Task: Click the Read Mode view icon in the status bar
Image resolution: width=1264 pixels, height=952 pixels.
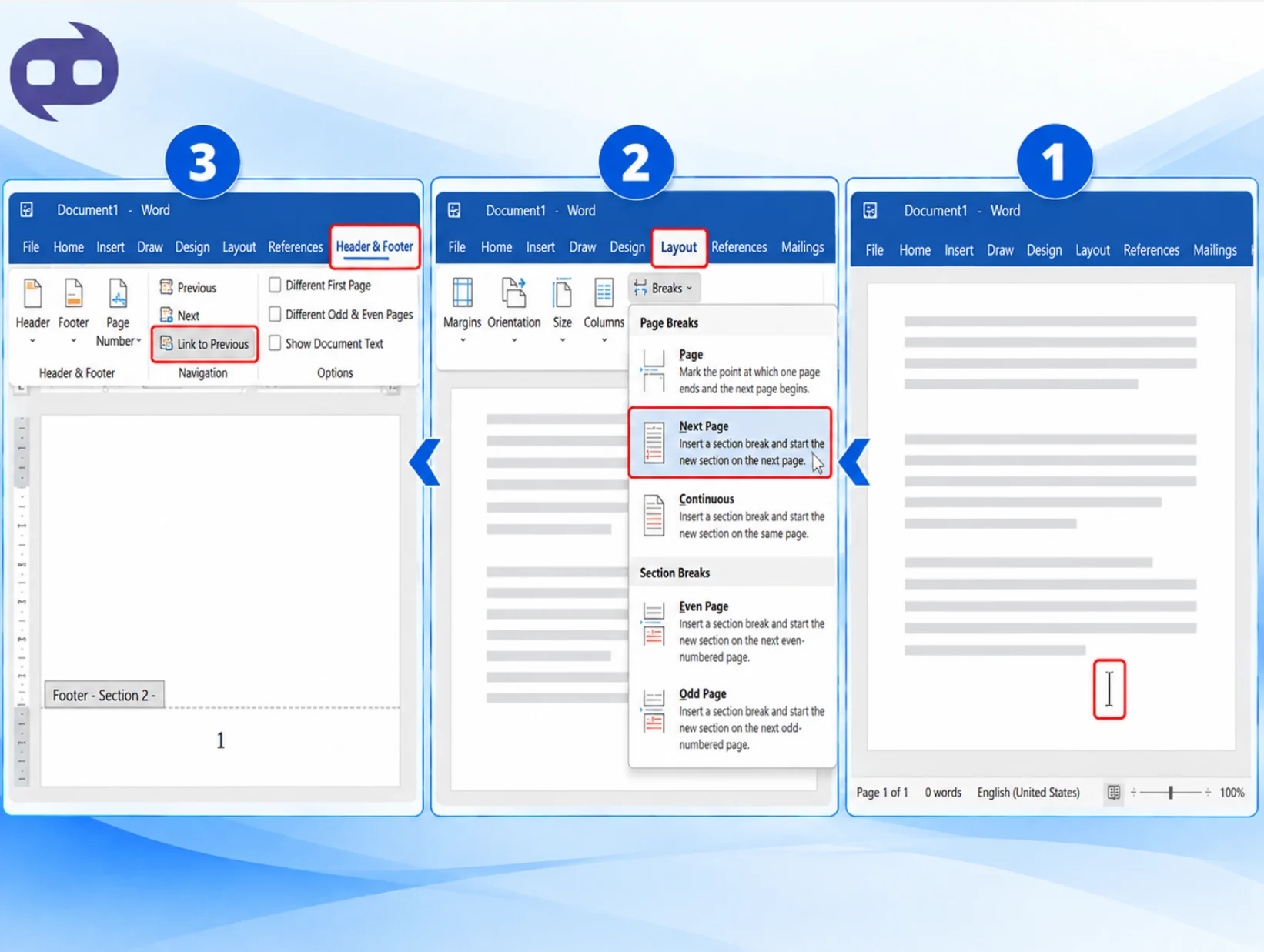Action: pos(1113,793)
